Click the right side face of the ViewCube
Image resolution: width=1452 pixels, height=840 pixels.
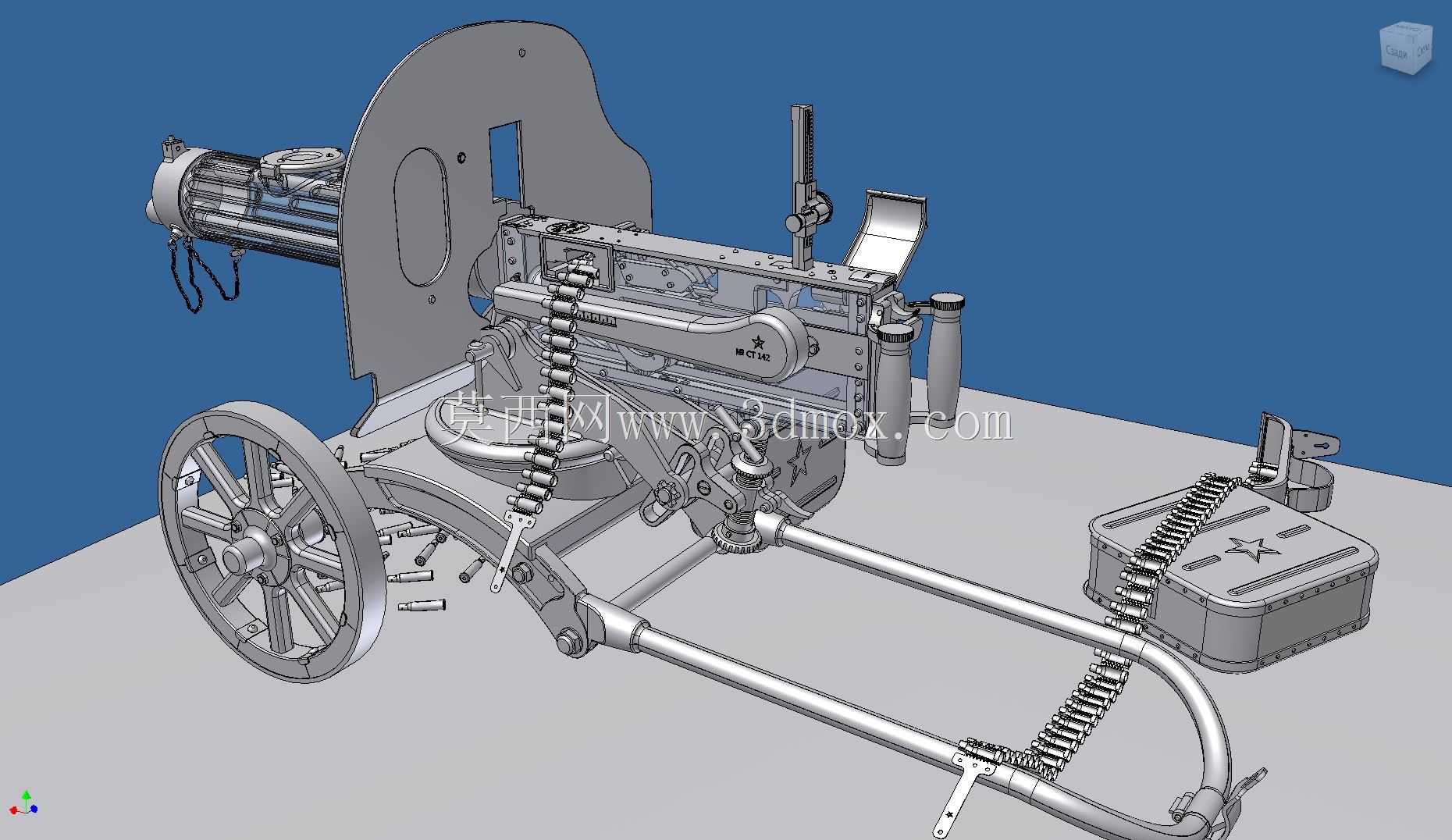(1423, 52)
